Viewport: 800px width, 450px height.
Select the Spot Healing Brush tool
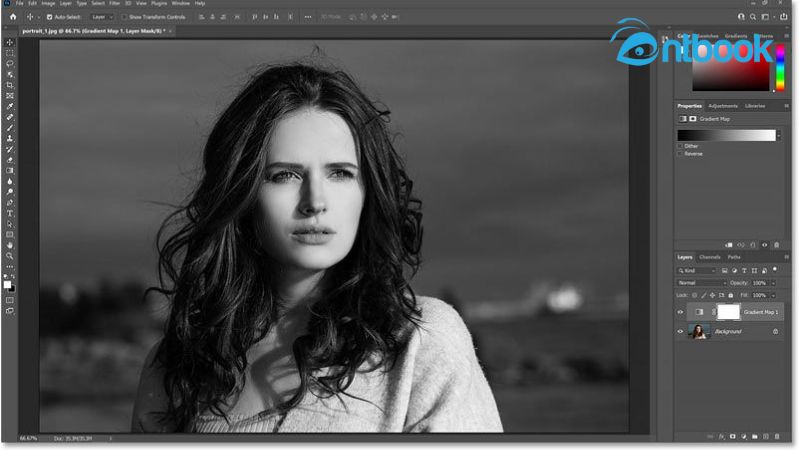[x=10, y=117]
